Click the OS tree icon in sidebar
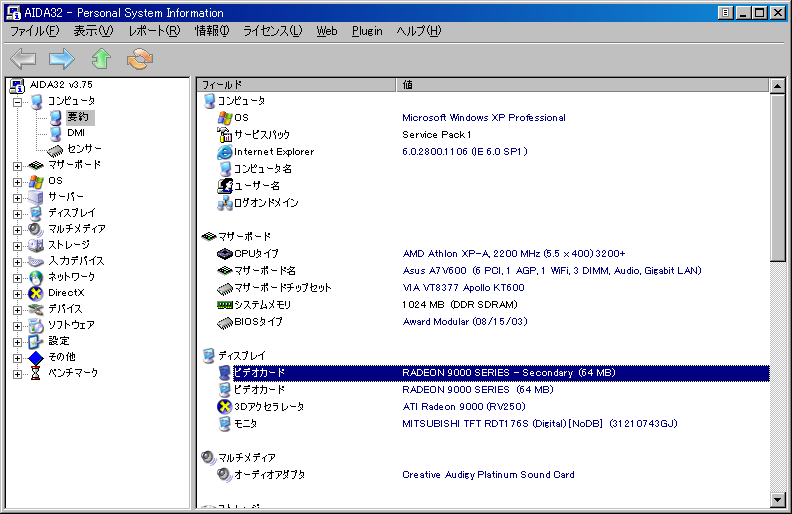Screen dimensions: 792x514 pos(36,181)
